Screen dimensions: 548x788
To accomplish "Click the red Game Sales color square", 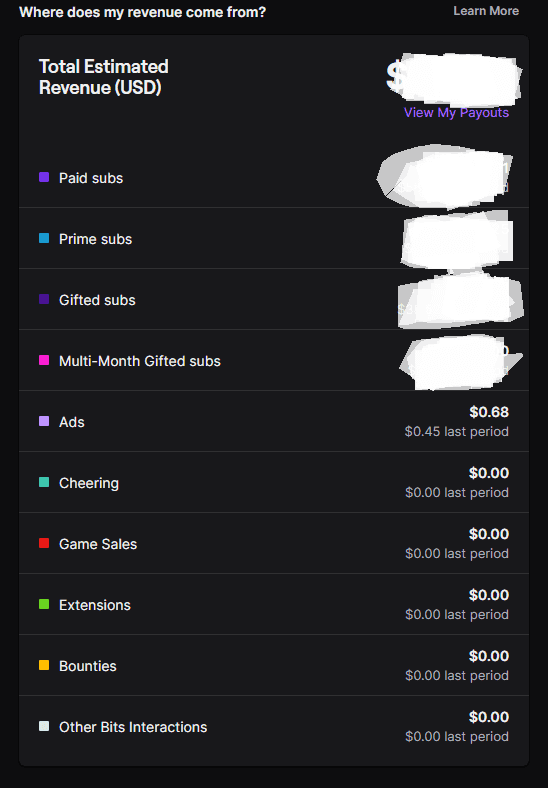I will [44, 543].
